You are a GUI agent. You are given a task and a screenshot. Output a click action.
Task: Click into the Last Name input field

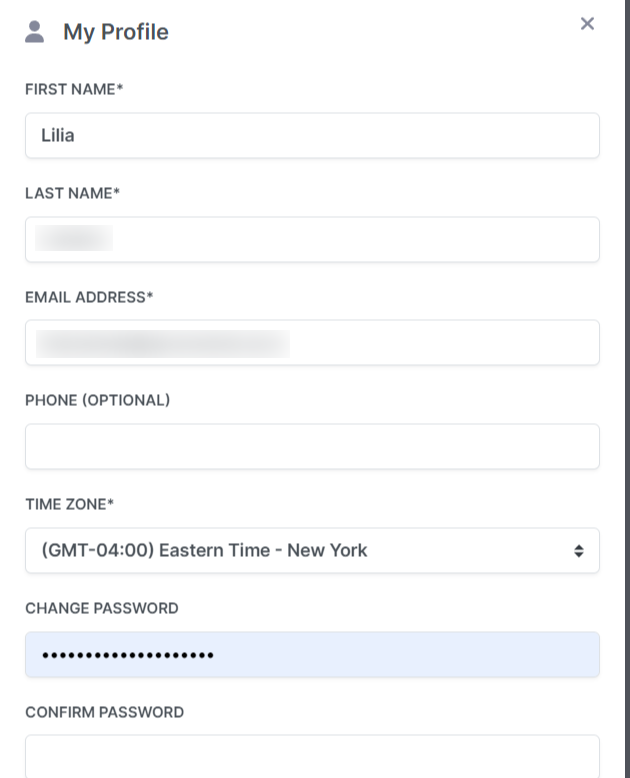[313, 239]
